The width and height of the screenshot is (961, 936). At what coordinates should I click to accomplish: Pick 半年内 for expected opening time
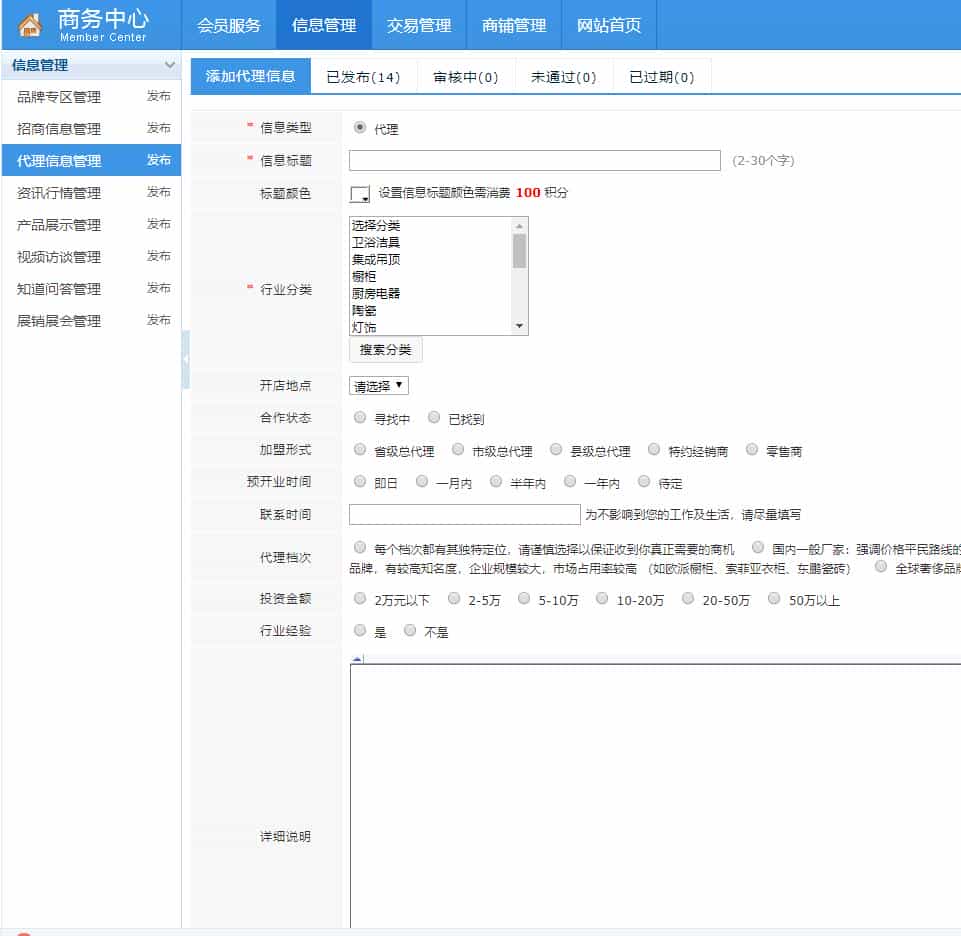click(496, 482)
